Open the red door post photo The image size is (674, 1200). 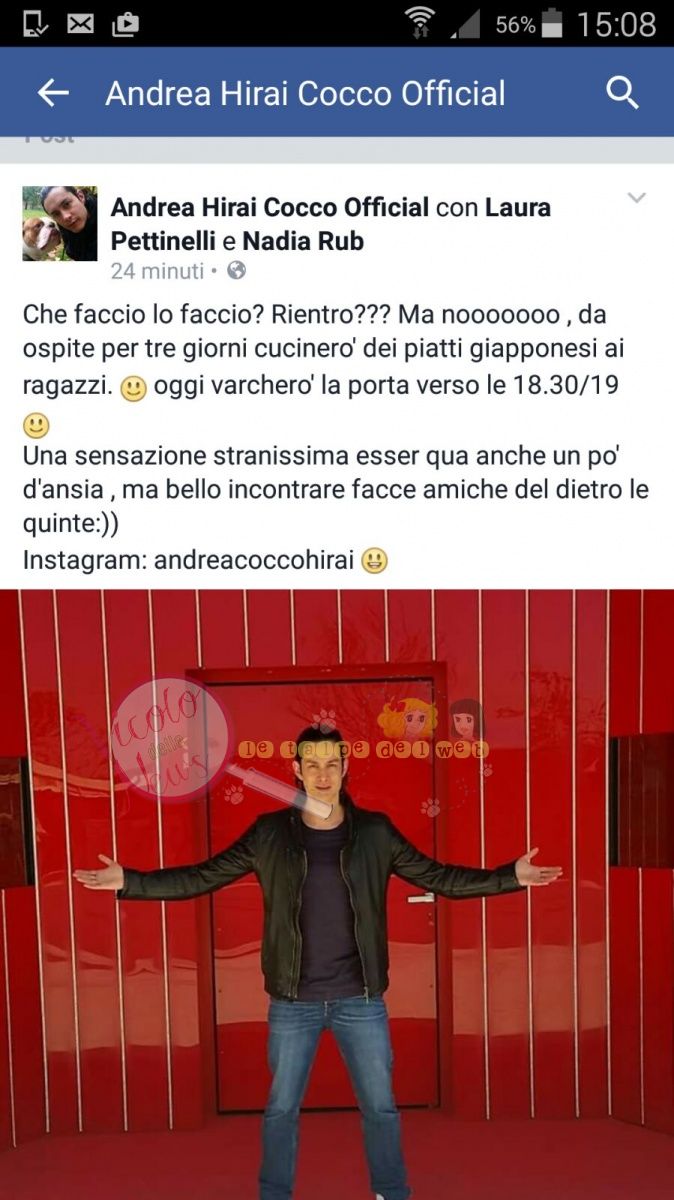click(x=337, y=894)
